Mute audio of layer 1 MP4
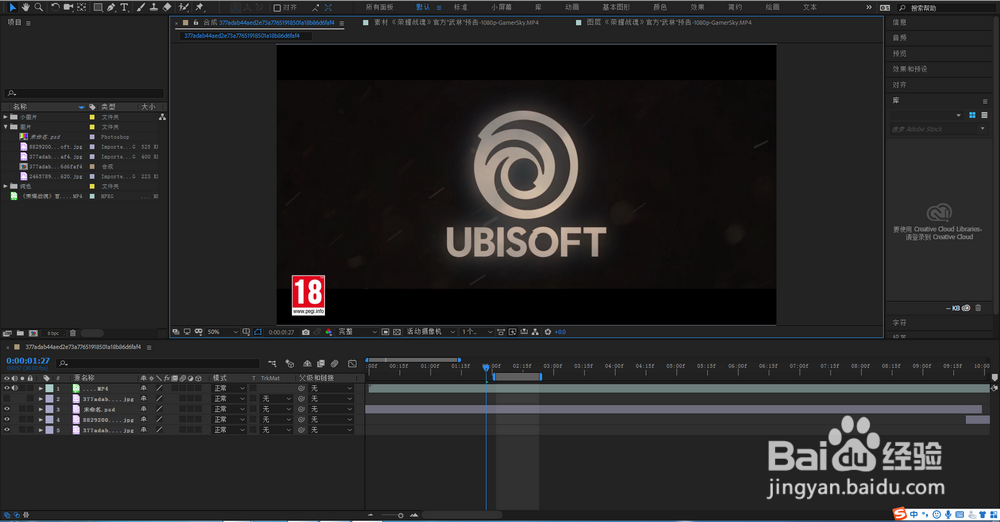Viewport: 1000px width, 522px height. coord(15,388)
